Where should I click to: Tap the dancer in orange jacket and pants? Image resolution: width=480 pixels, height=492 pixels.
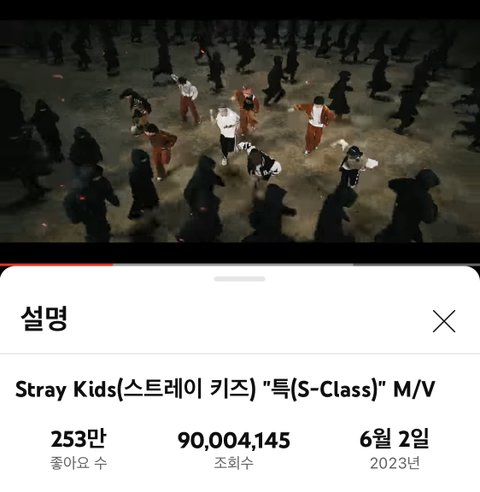coord(314,124)
